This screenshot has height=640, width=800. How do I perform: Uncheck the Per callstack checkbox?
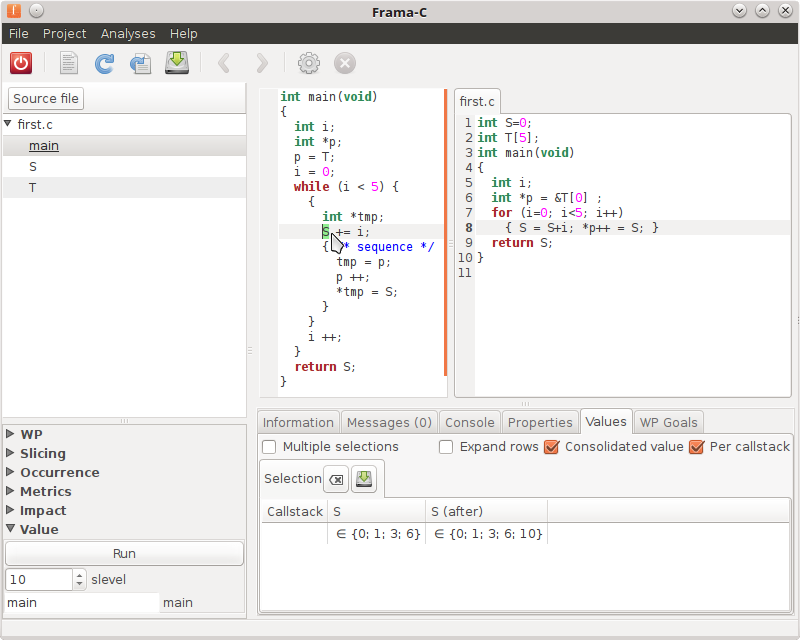(x=696, y=447)
